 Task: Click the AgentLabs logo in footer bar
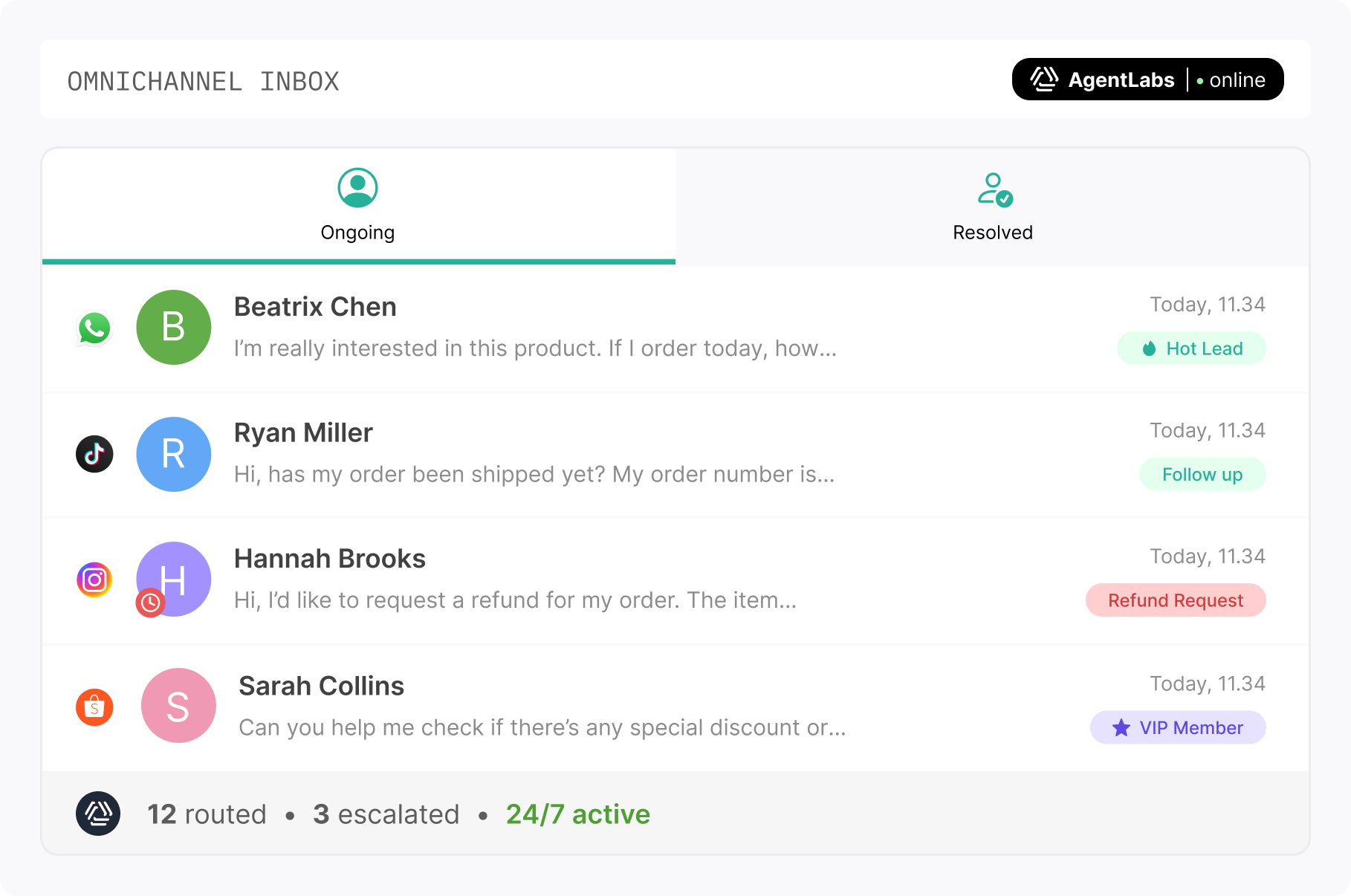tap(98, 814)
